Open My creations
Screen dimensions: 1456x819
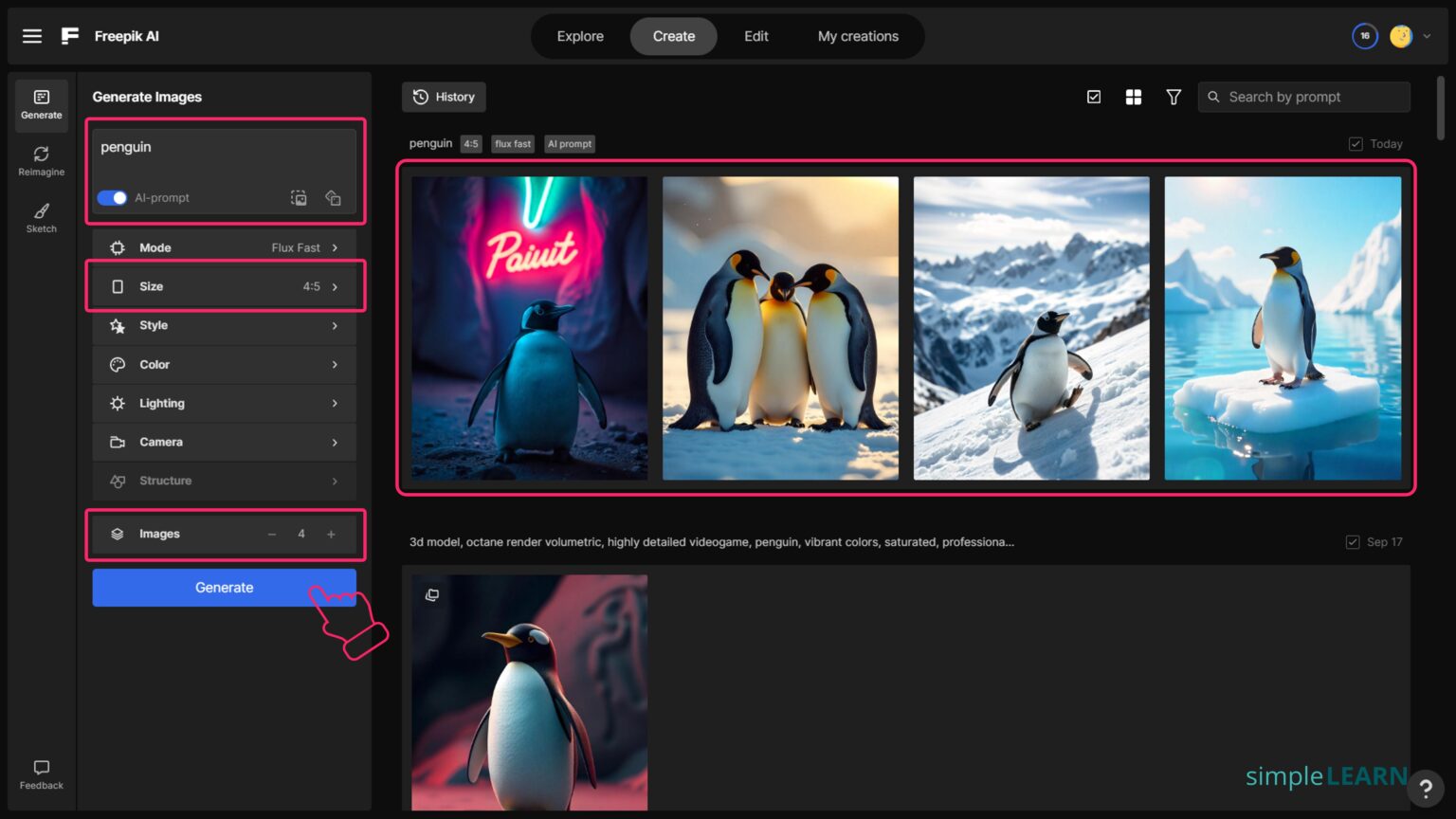coord(857,35)
